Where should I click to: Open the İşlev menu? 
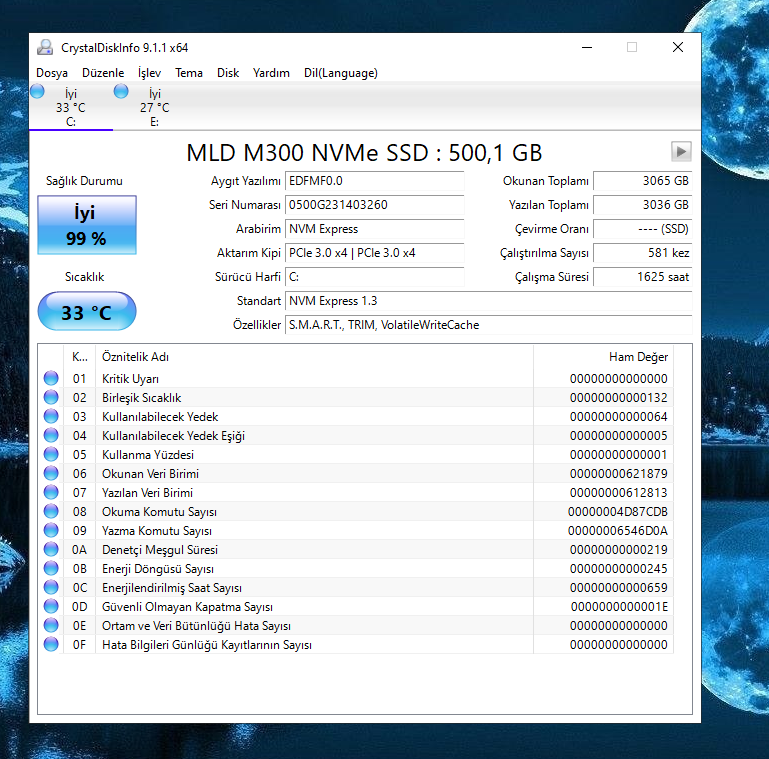click(149, 73)
